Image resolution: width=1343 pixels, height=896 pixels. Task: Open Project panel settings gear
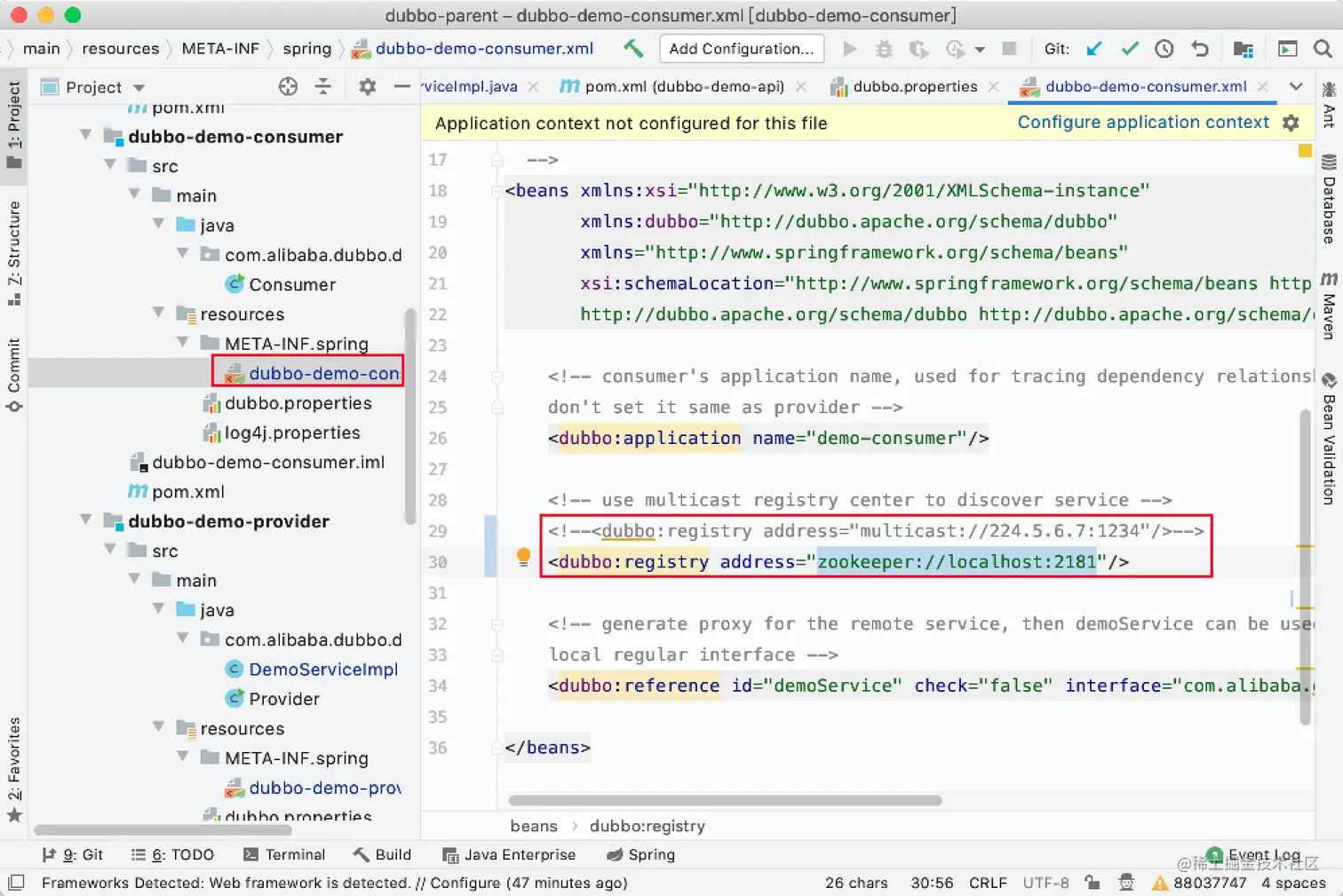[367, 86]
